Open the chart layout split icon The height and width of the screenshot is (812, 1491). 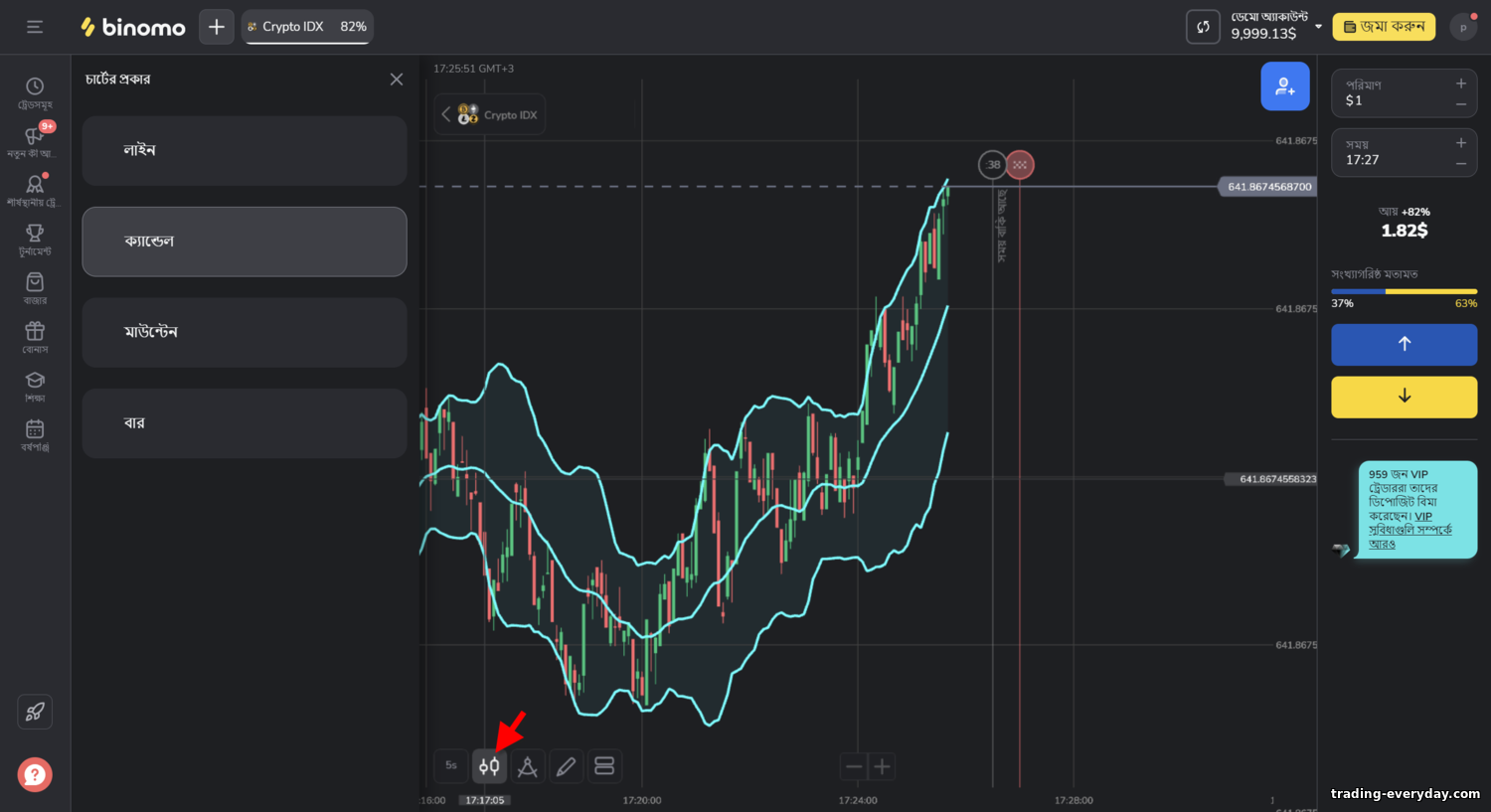point(604,766)
